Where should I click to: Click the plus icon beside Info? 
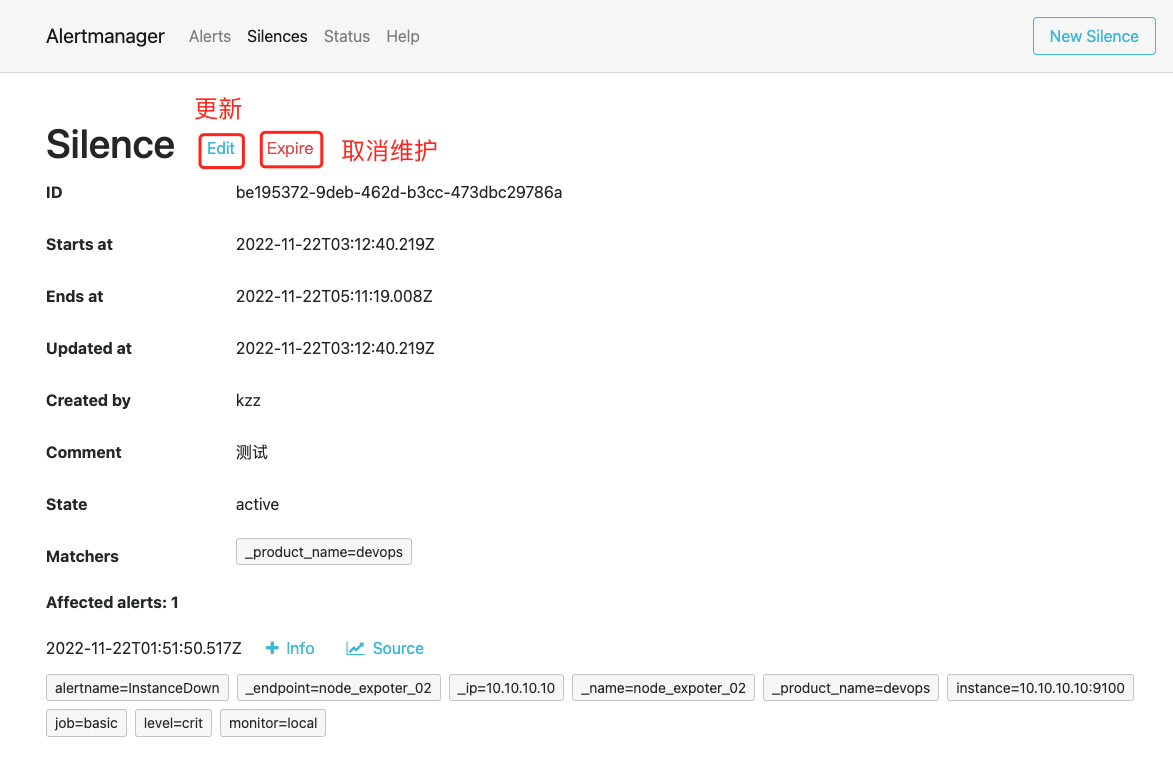(x=272, y=648)
